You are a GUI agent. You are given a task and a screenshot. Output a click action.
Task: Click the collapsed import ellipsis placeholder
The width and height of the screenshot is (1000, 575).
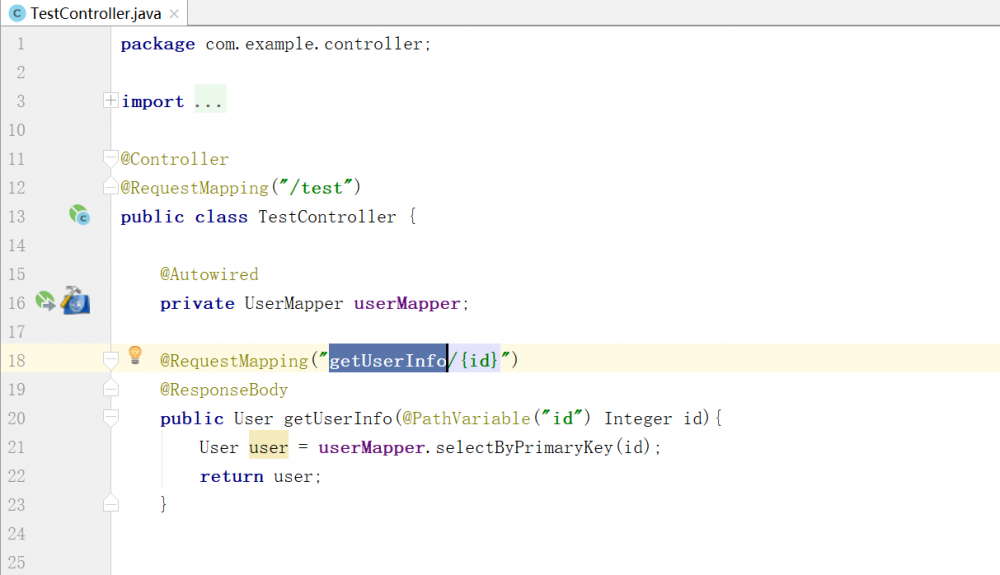click(x=210, y=101)
